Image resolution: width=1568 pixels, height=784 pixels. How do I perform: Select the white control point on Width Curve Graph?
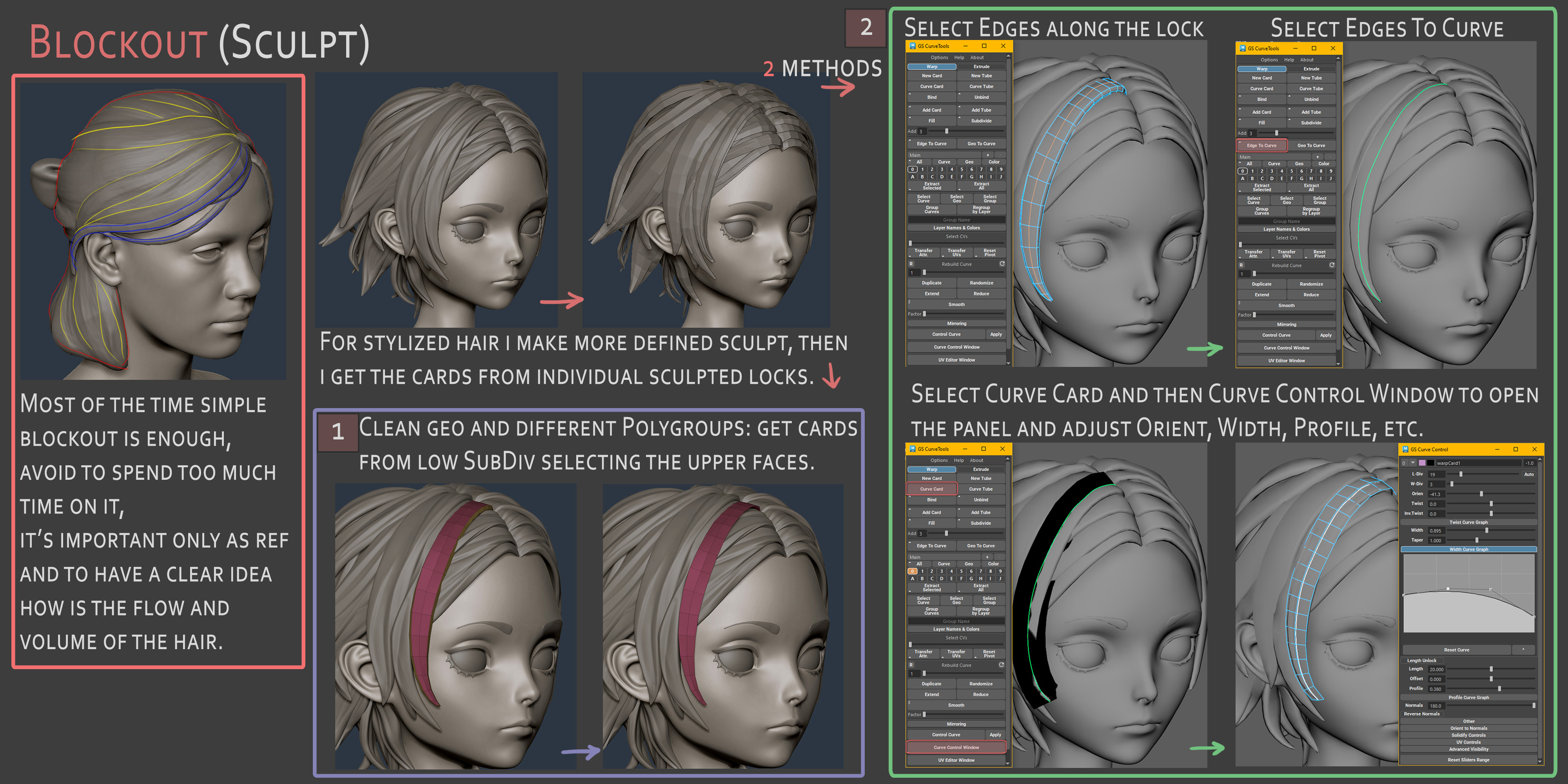click(x=1448, y=588)
